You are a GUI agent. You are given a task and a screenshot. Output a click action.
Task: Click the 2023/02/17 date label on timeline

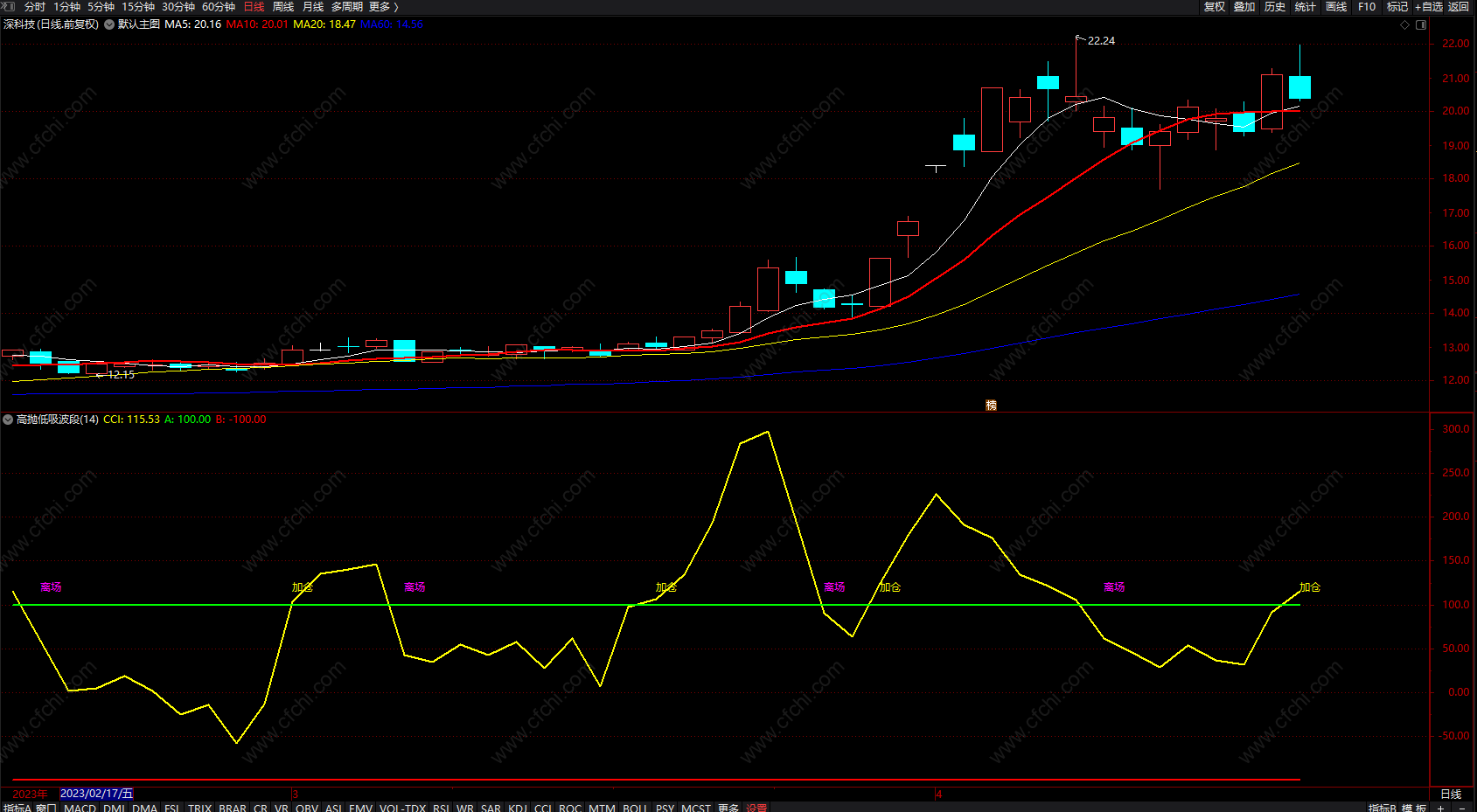click(96, 794)
